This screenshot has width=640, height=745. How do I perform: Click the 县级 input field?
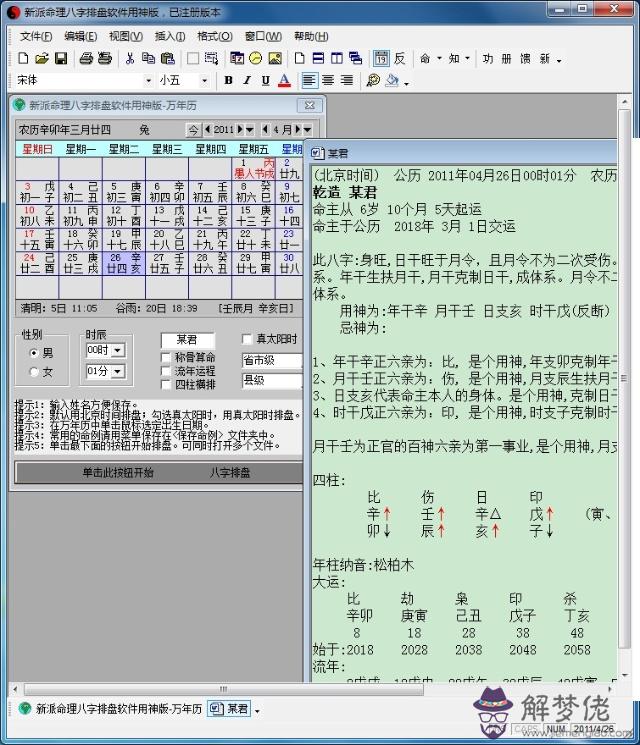click(272, 380)
